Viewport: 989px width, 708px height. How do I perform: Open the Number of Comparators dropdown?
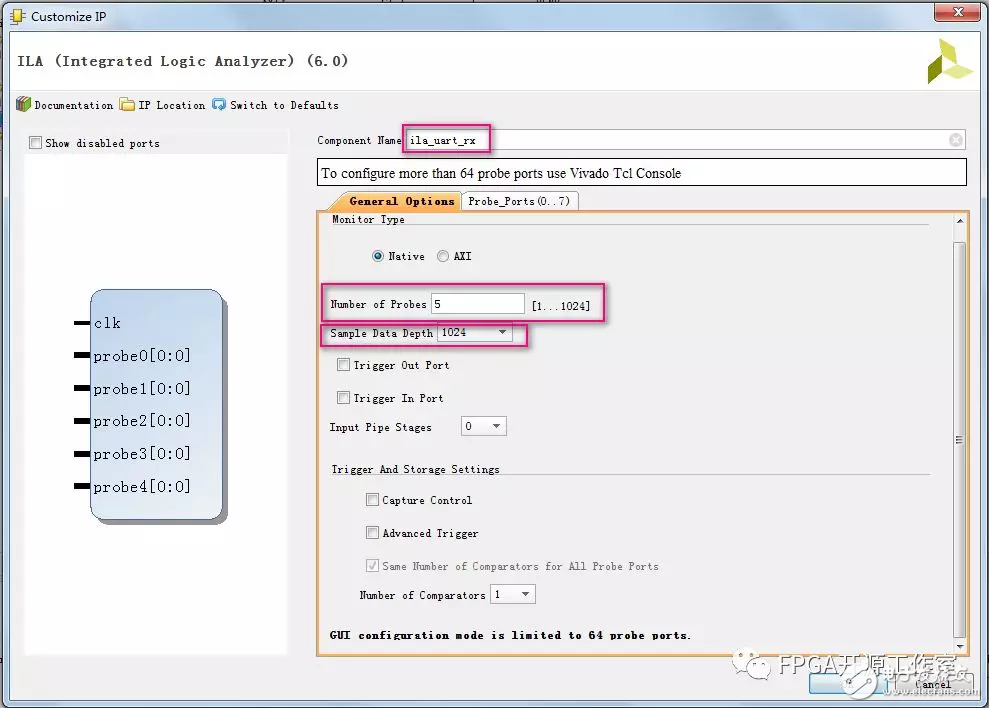tap(513, 594)
